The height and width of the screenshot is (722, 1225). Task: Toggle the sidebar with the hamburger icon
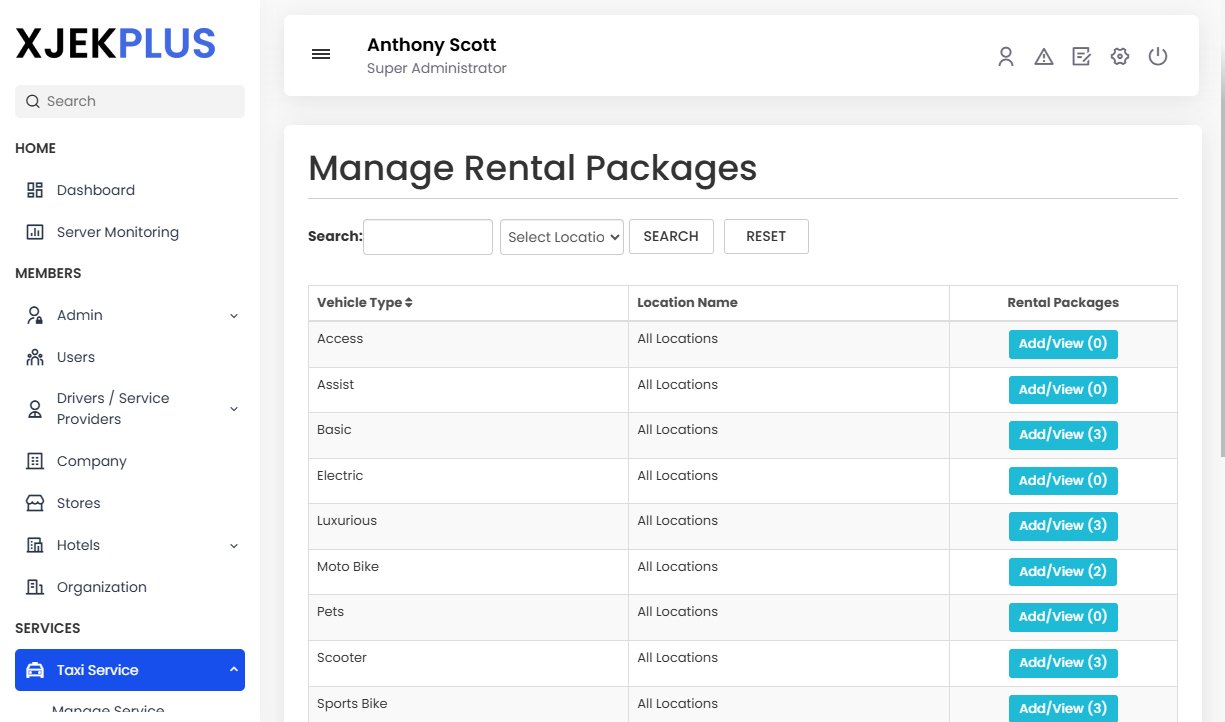pyautogui.click(x=320, y=54)
